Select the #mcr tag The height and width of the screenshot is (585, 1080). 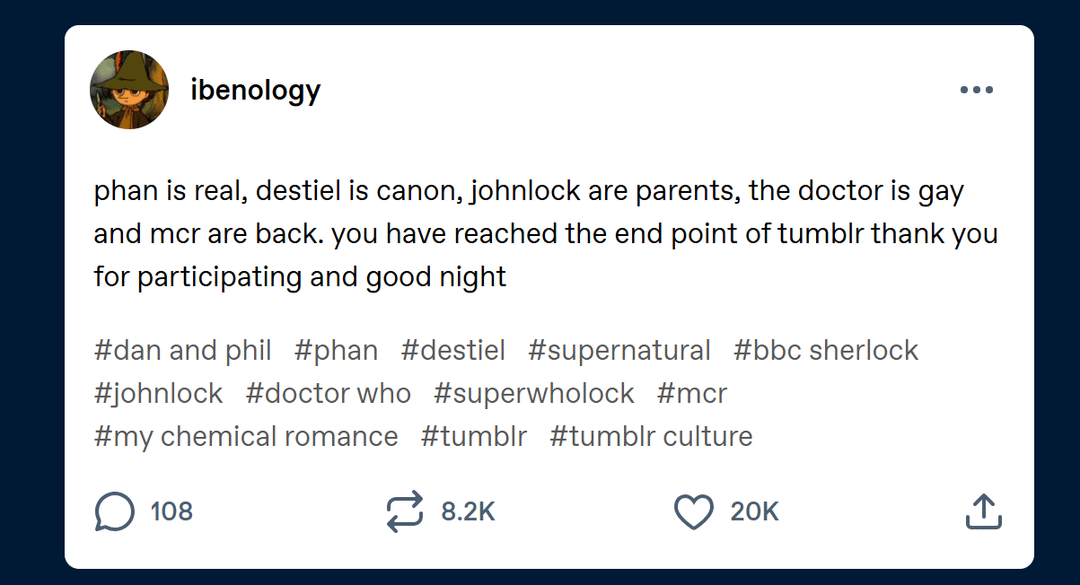pos(692,394)
